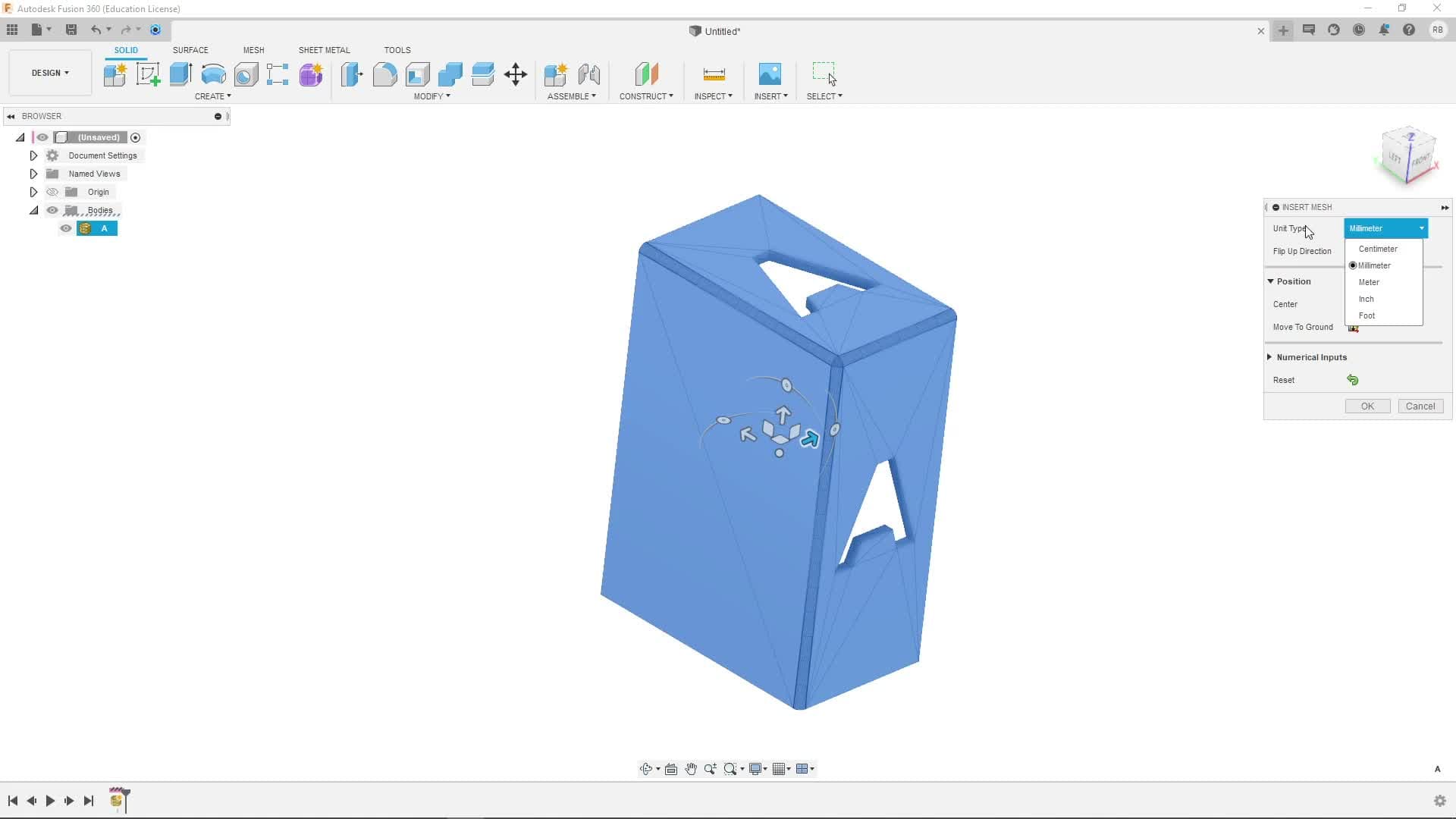Expand the Named Views node
Screen dimensions: 1456x819
[33, 174]
